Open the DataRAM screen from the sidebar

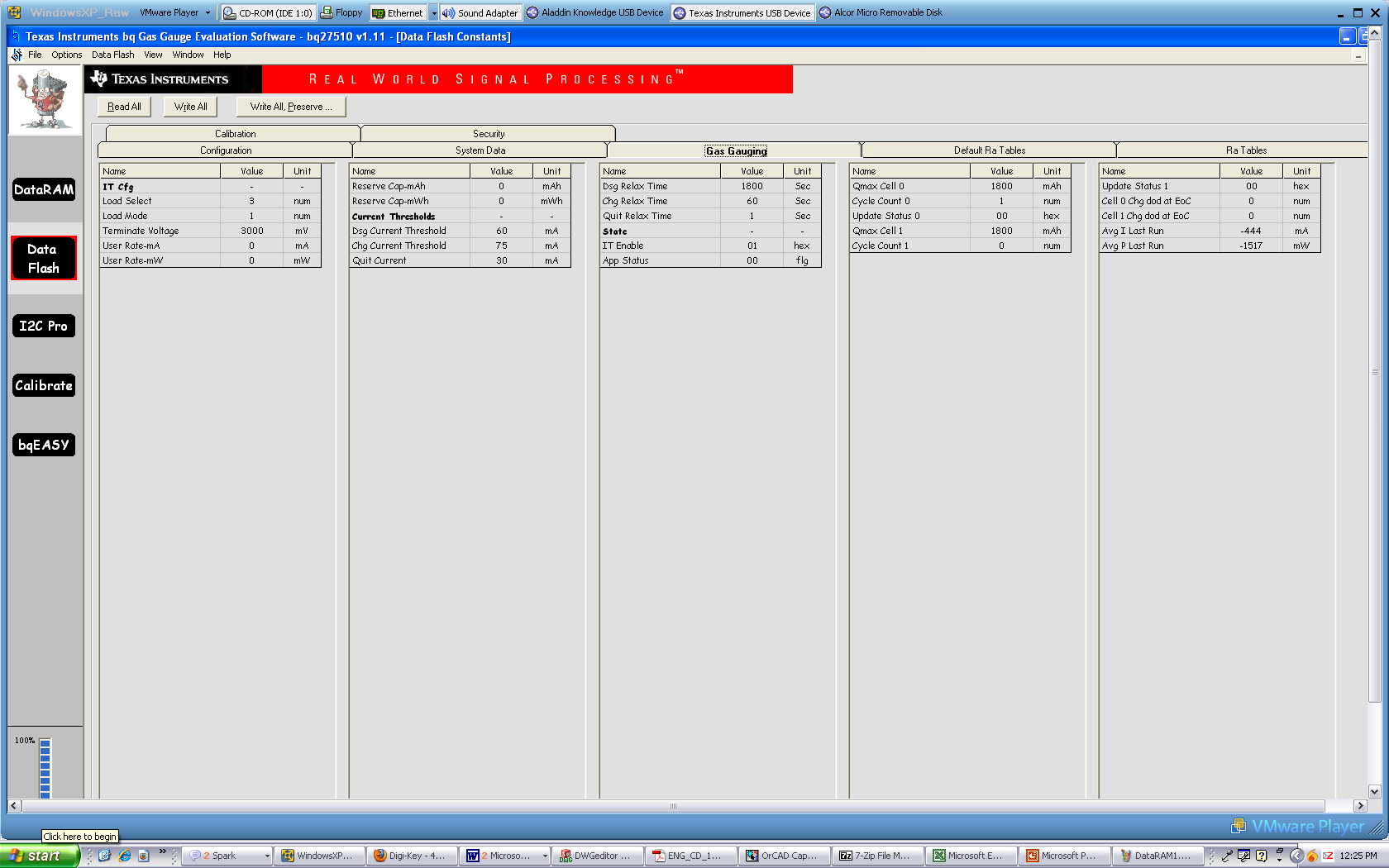pos(44,189)
